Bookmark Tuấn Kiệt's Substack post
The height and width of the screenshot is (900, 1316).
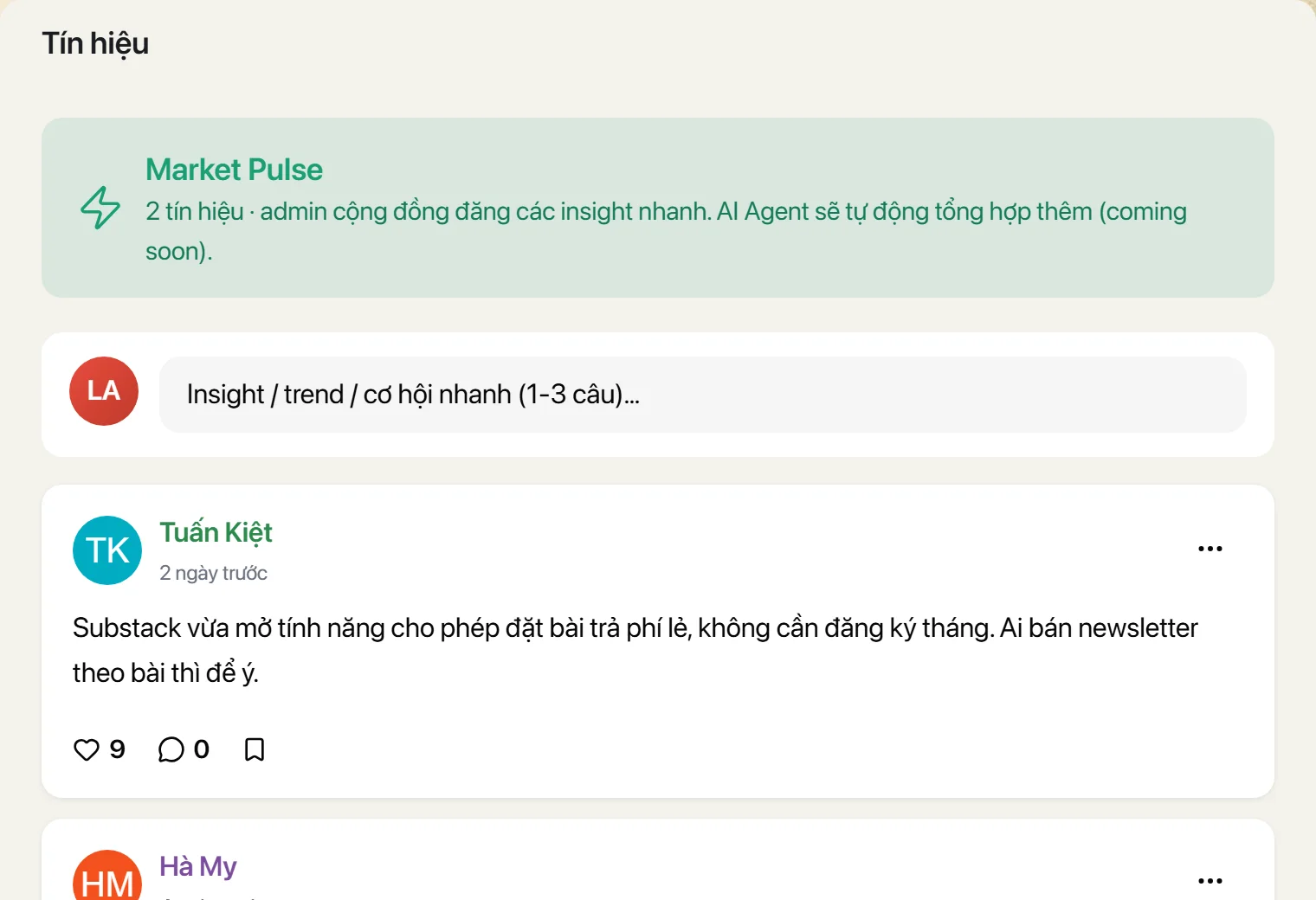coord(255,749)
